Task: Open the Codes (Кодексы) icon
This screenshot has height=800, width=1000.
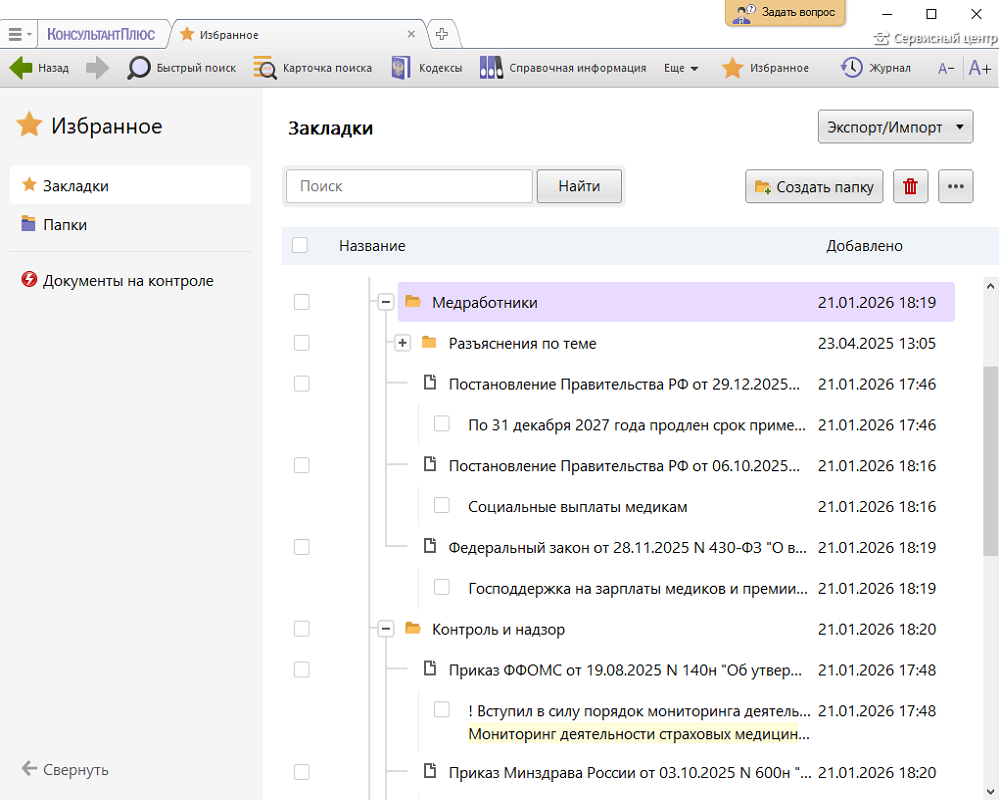Action: tap(401, 68)
